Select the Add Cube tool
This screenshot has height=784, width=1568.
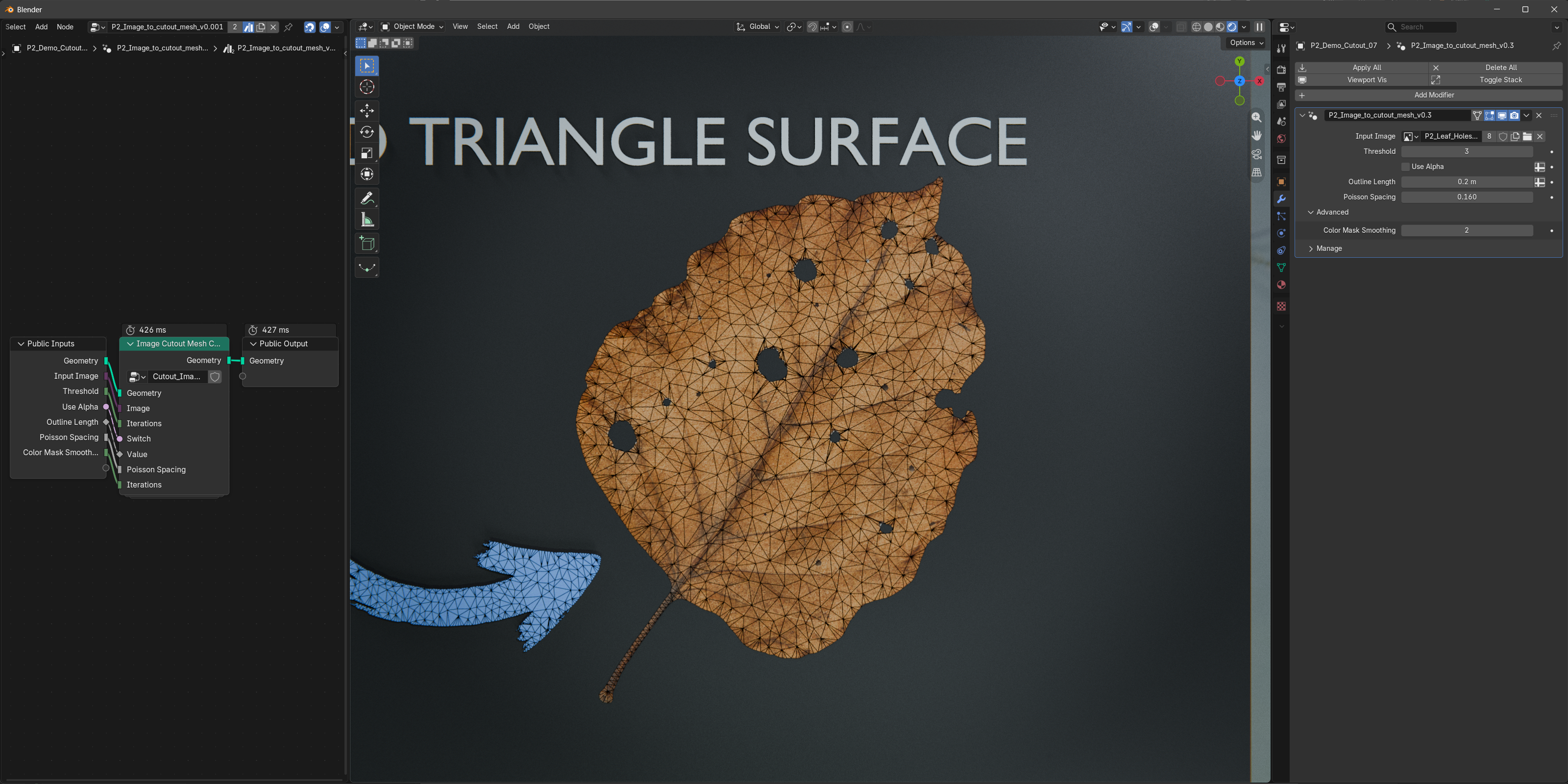(x=367, y=244)
